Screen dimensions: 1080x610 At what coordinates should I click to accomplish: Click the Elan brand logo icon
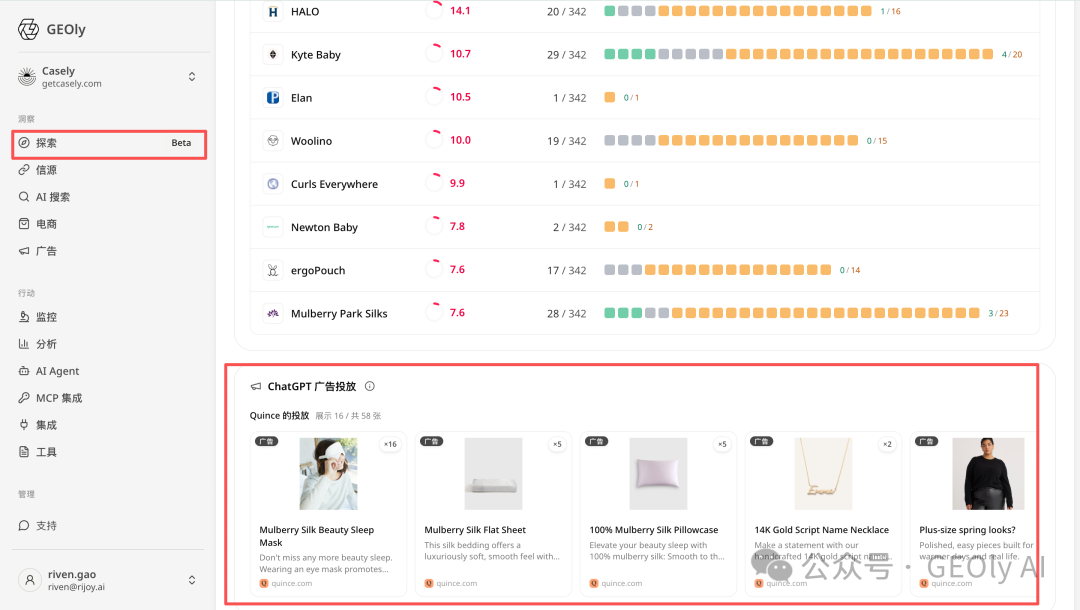(273, 98)
